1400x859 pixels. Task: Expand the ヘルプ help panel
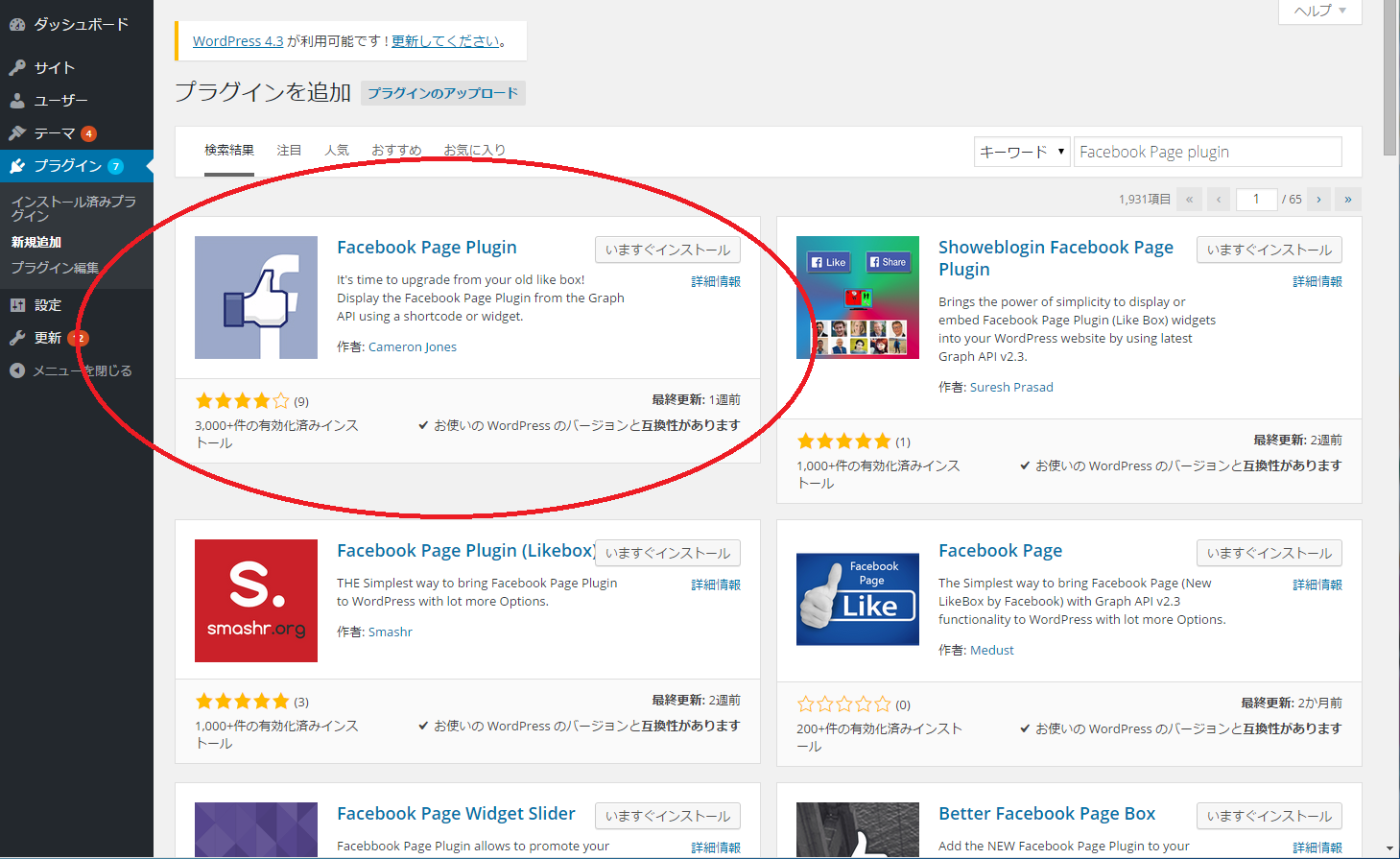tap(1320, 11)
